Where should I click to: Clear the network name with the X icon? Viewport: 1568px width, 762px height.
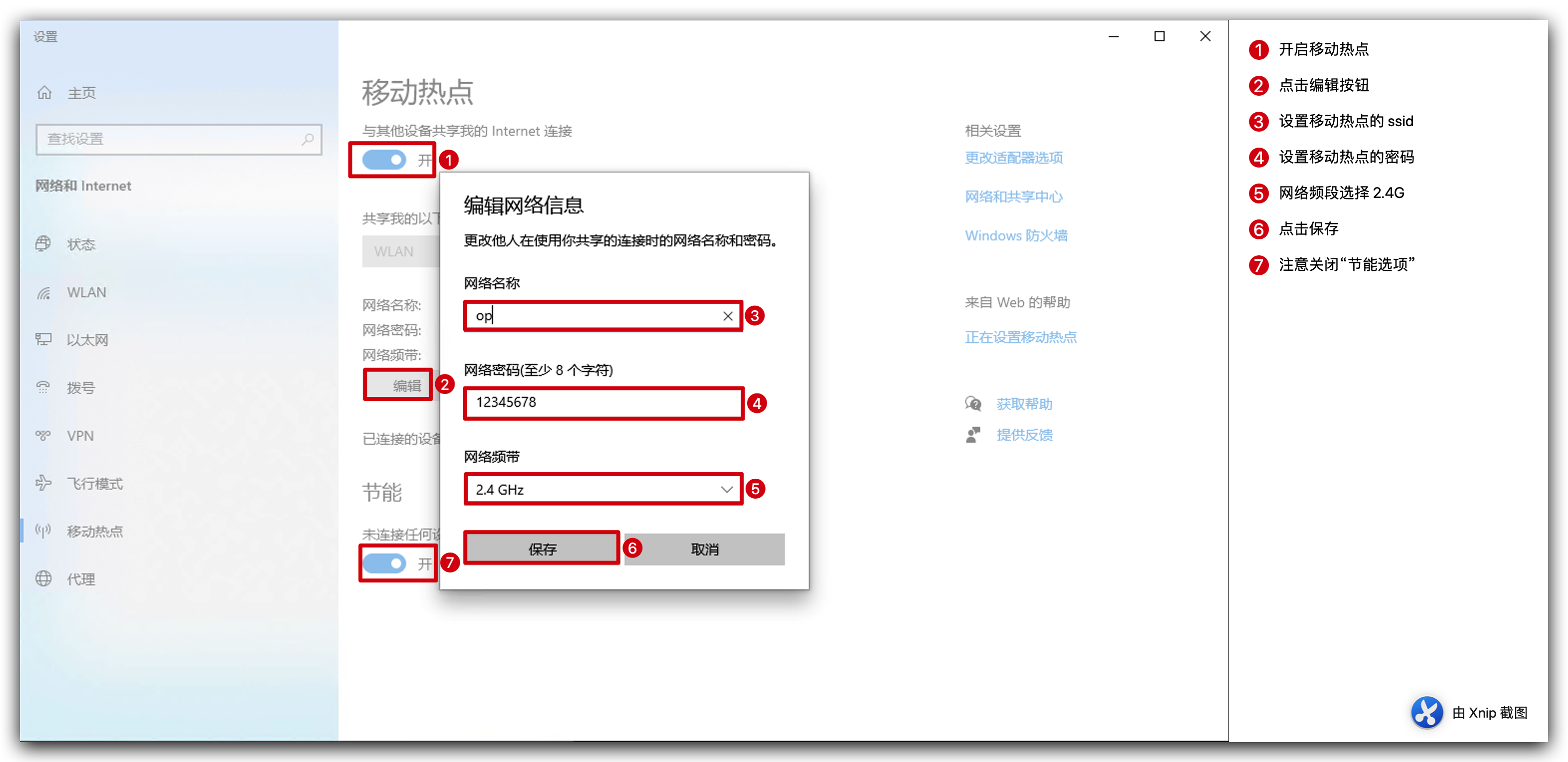coord(727,316)
